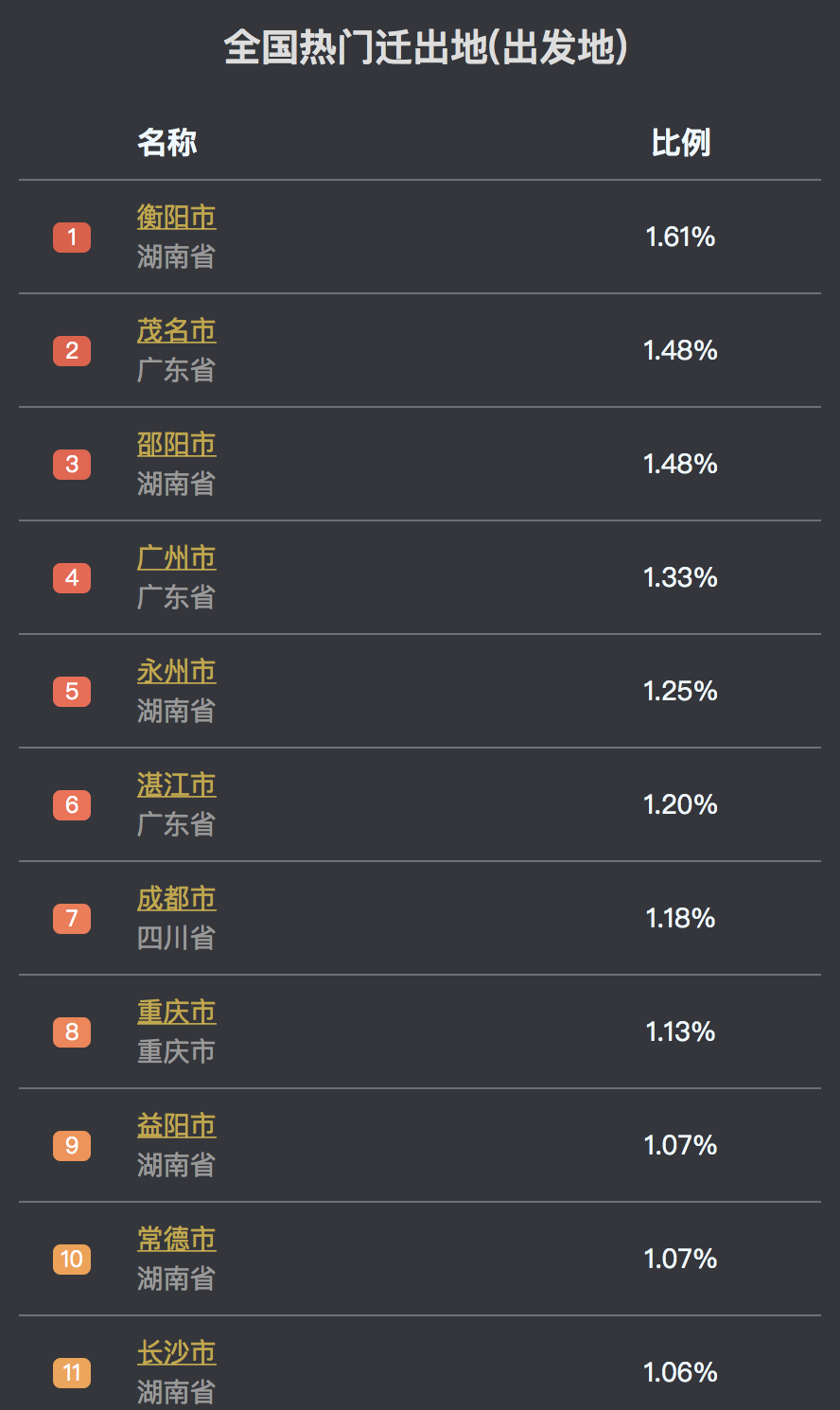Open the 永州市 link

[x=176, y=672]
